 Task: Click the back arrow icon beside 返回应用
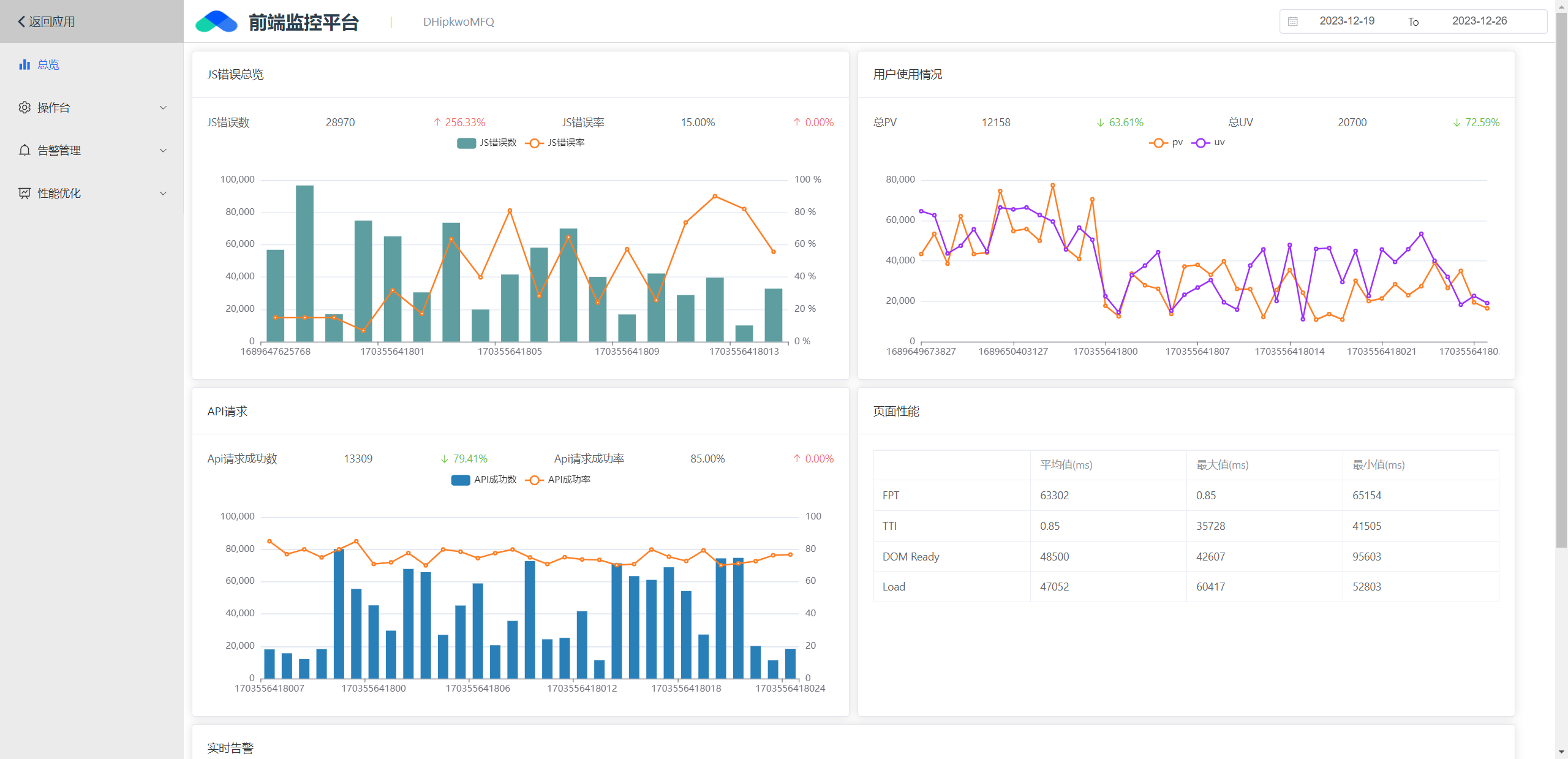pyautogui.click(x=21, y=21)
